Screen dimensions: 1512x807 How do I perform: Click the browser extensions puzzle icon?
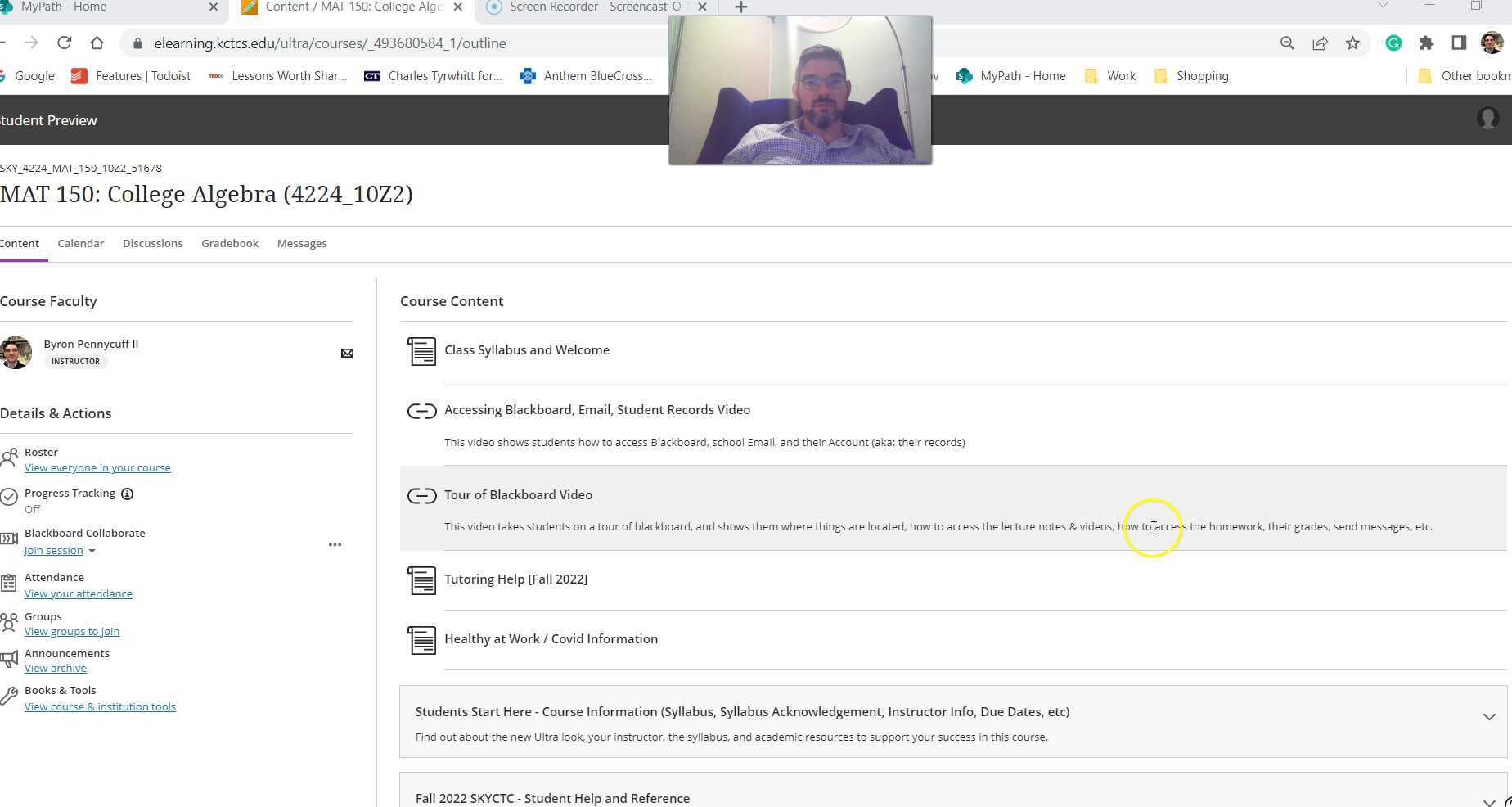coord(1426,43)
